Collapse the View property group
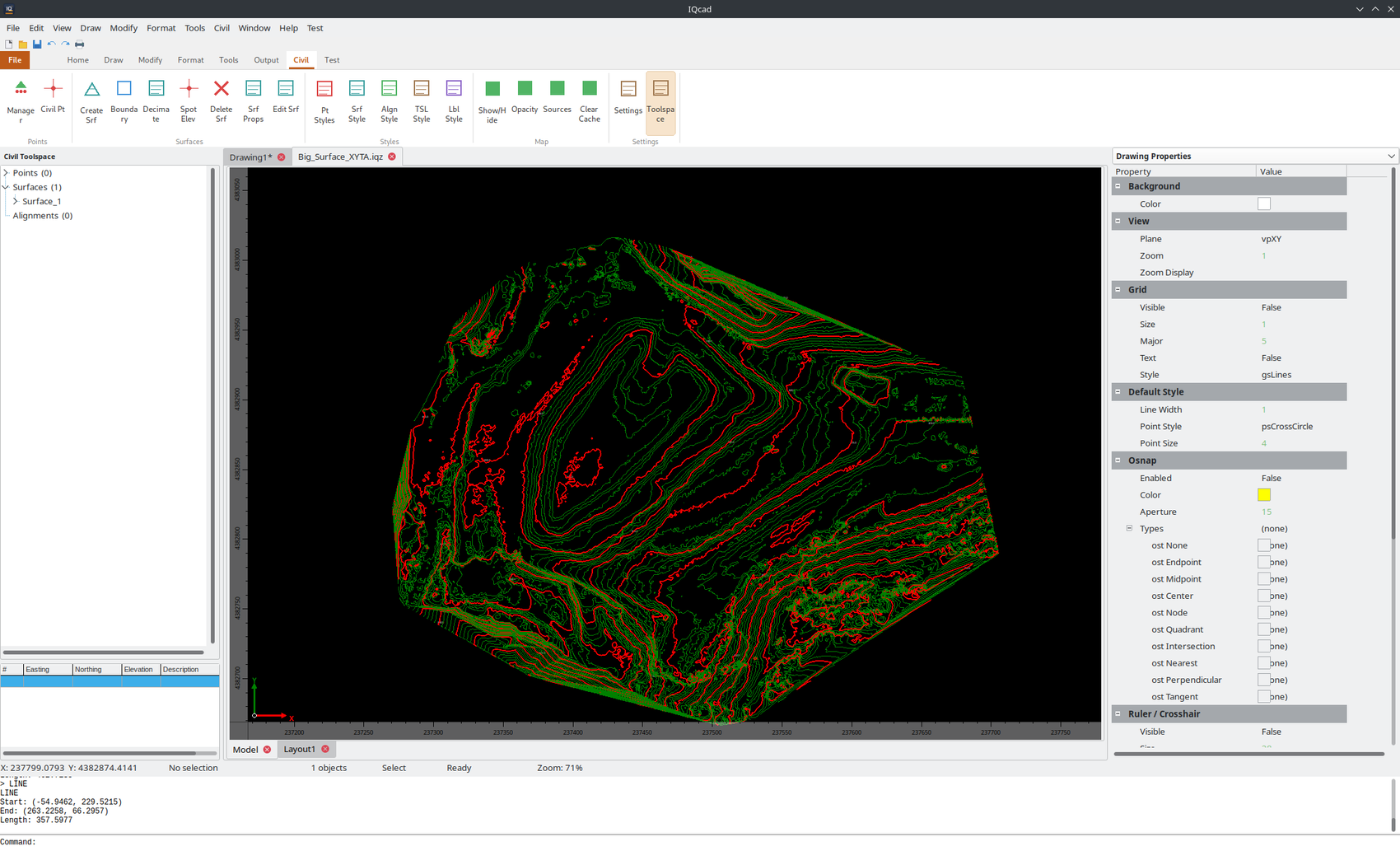Viewport: 1400px width, 851px height. click(x=1118, y=221)
